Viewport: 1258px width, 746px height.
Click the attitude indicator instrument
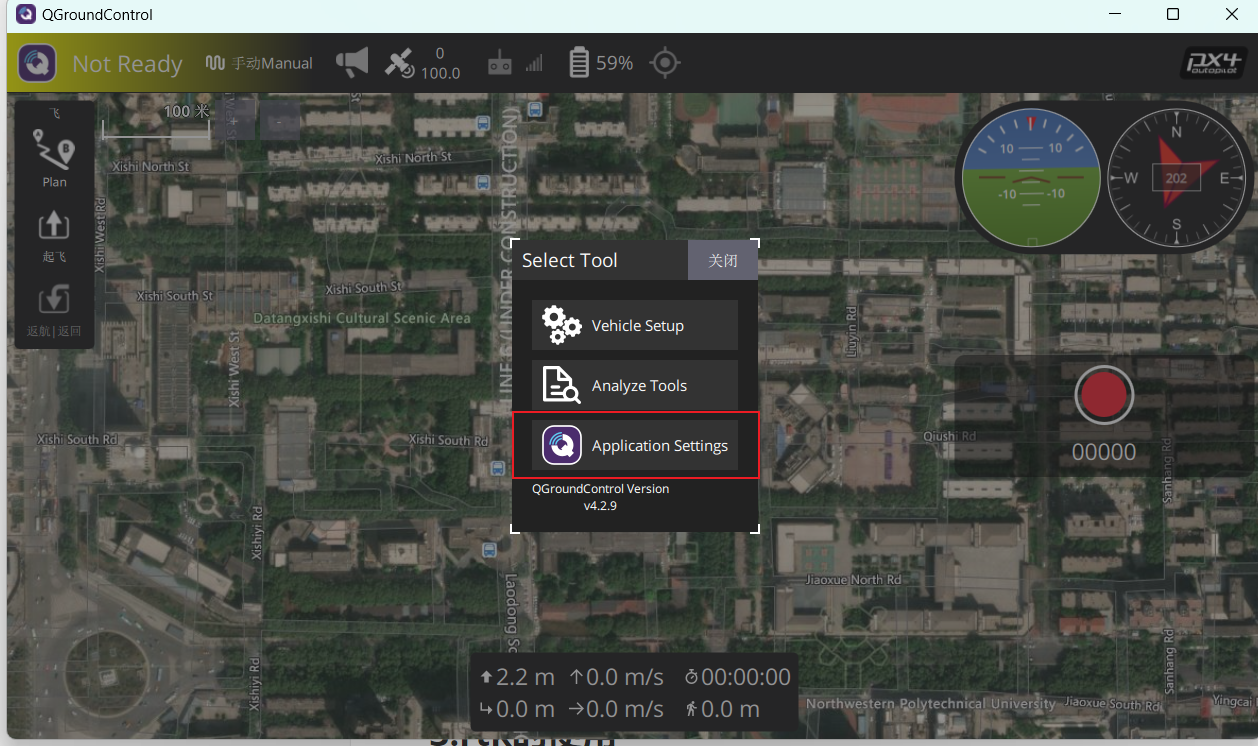coord(1030,176)
